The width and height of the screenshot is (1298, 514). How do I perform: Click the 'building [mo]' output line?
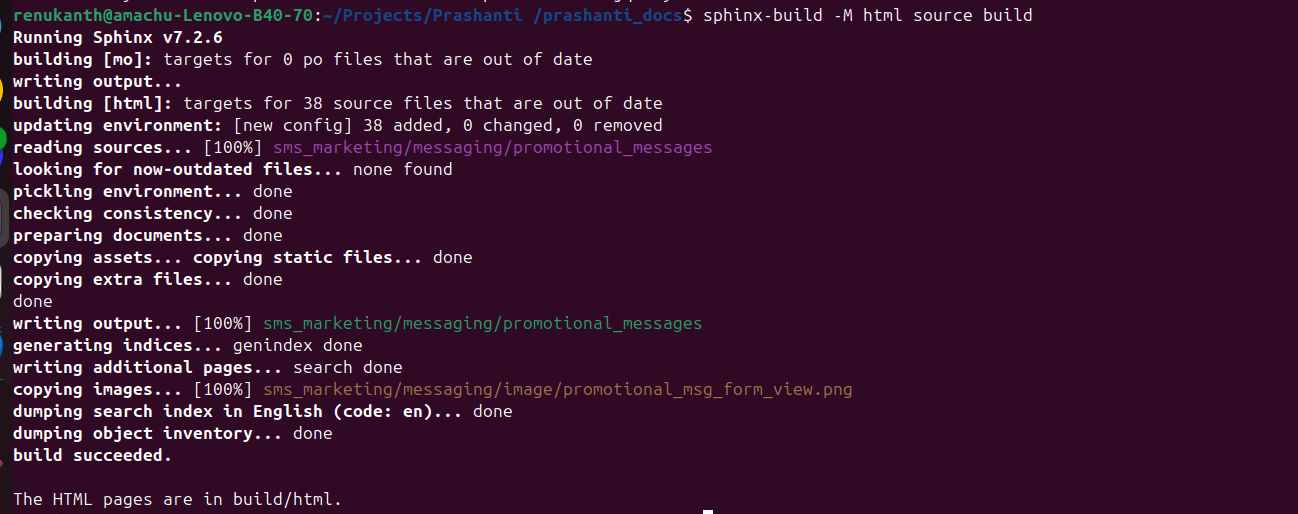pos(302,59)
